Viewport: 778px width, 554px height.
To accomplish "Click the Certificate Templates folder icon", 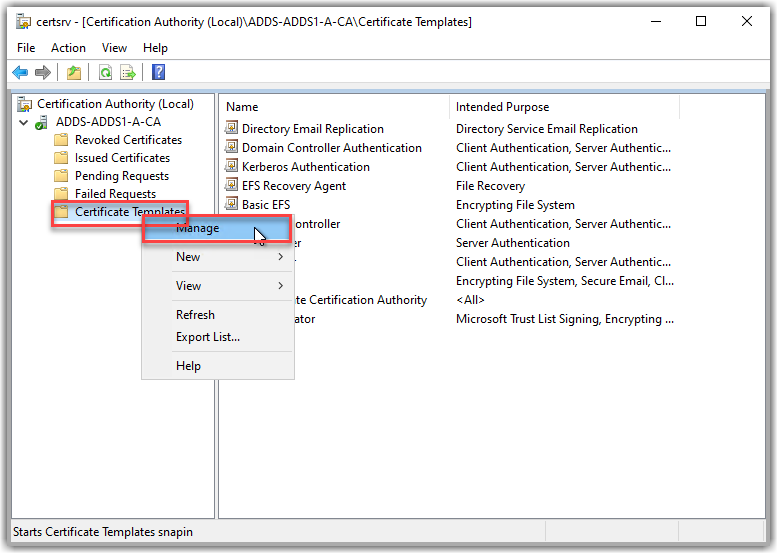I will [x=61, y=212].
